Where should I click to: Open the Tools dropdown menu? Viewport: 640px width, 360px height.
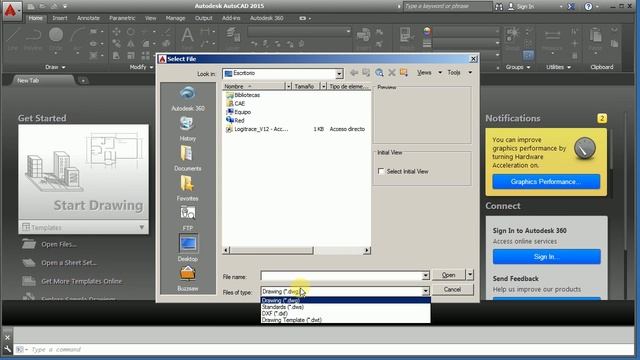(460, 72)
